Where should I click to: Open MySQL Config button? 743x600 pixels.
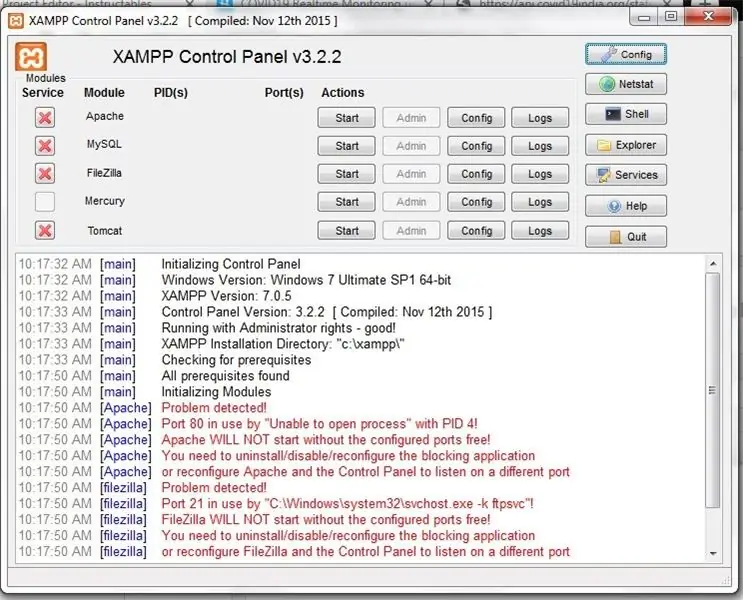pos(476,146)
